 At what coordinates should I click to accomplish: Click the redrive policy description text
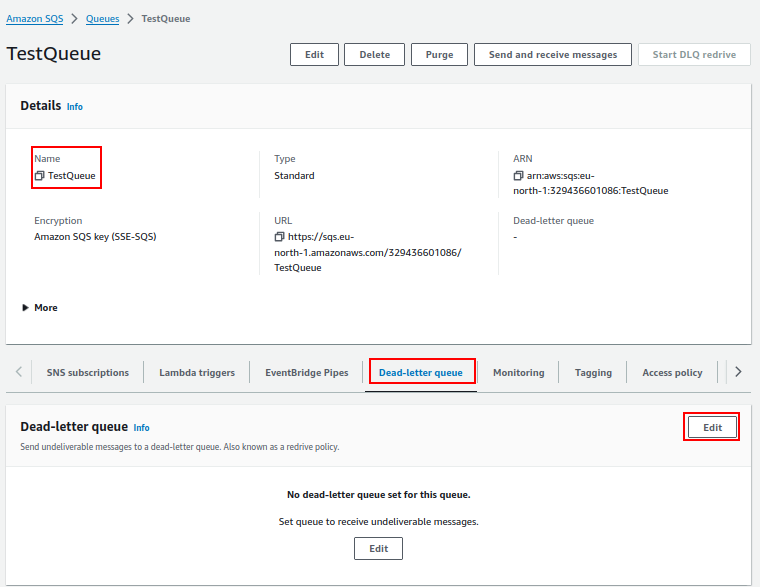[180, 446]
